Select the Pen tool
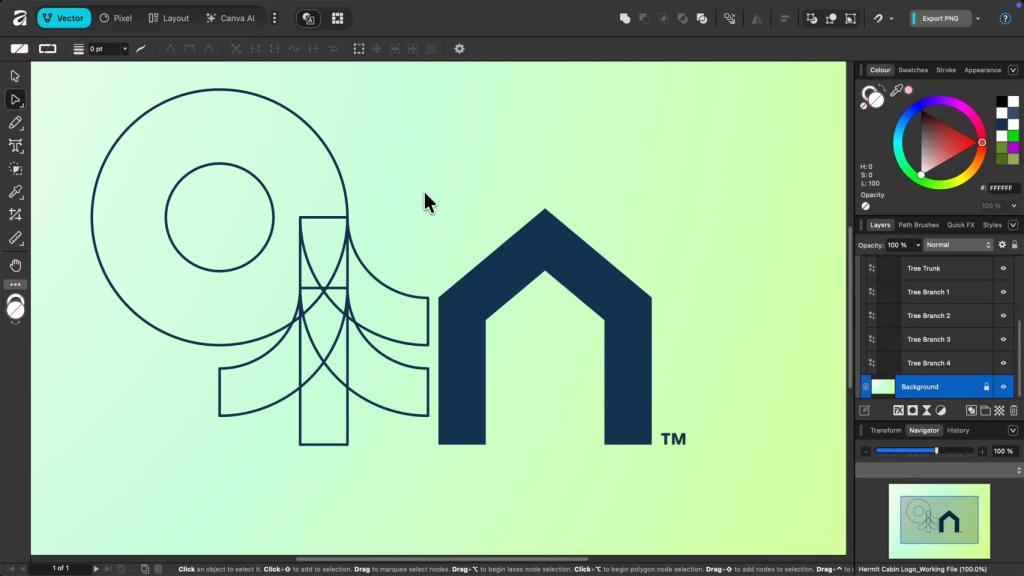The width and height of the screenshot is (1024, 576). click(15, 122)
